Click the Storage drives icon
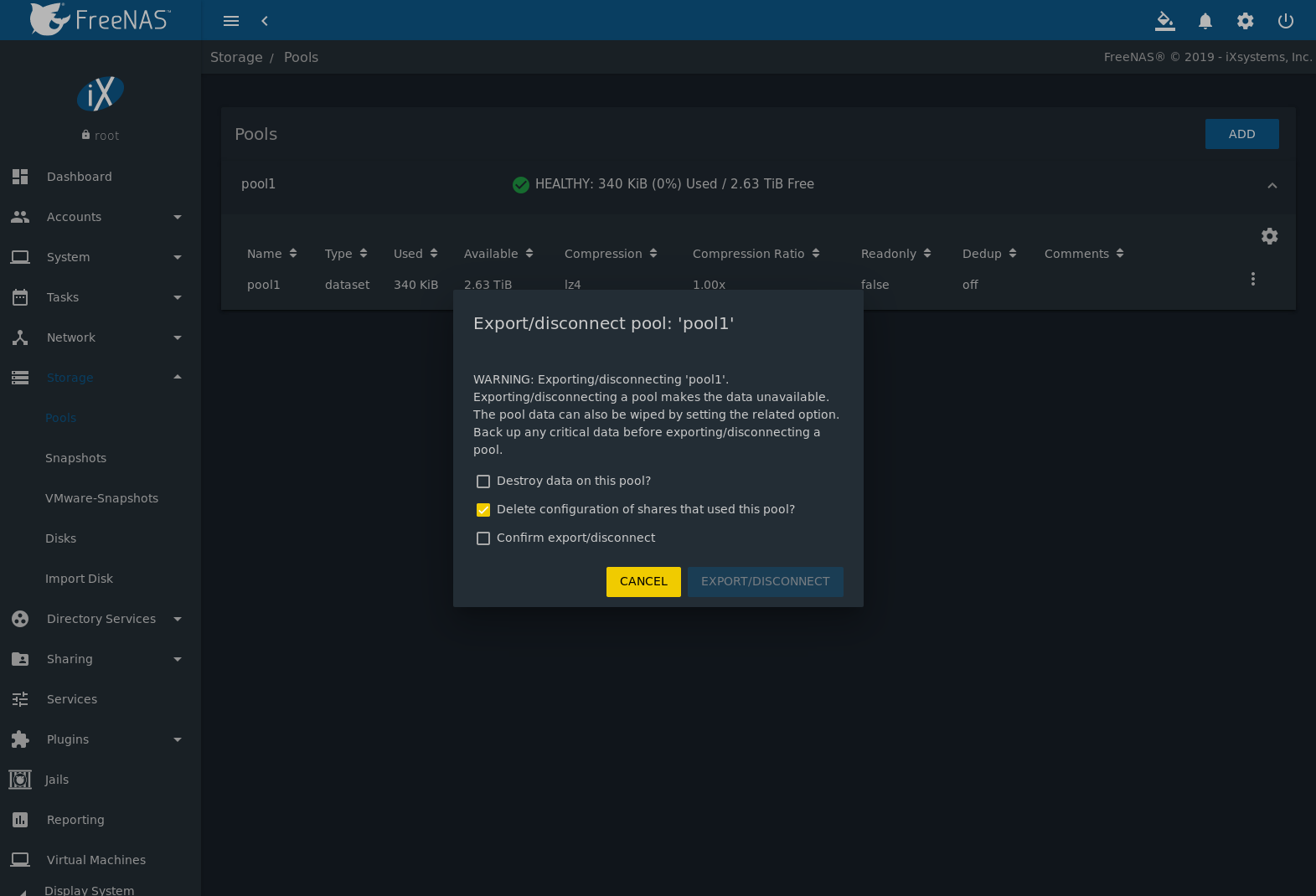 tap(20, 378)
